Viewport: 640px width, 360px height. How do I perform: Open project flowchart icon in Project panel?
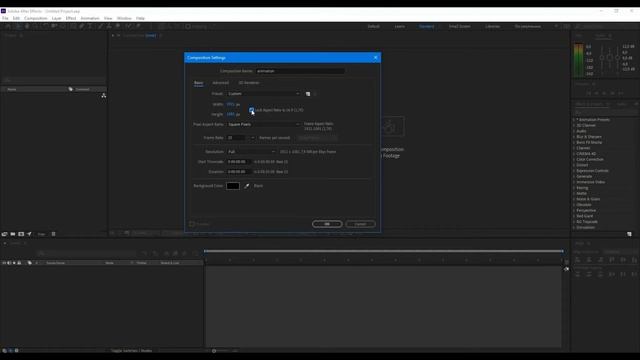104,96
